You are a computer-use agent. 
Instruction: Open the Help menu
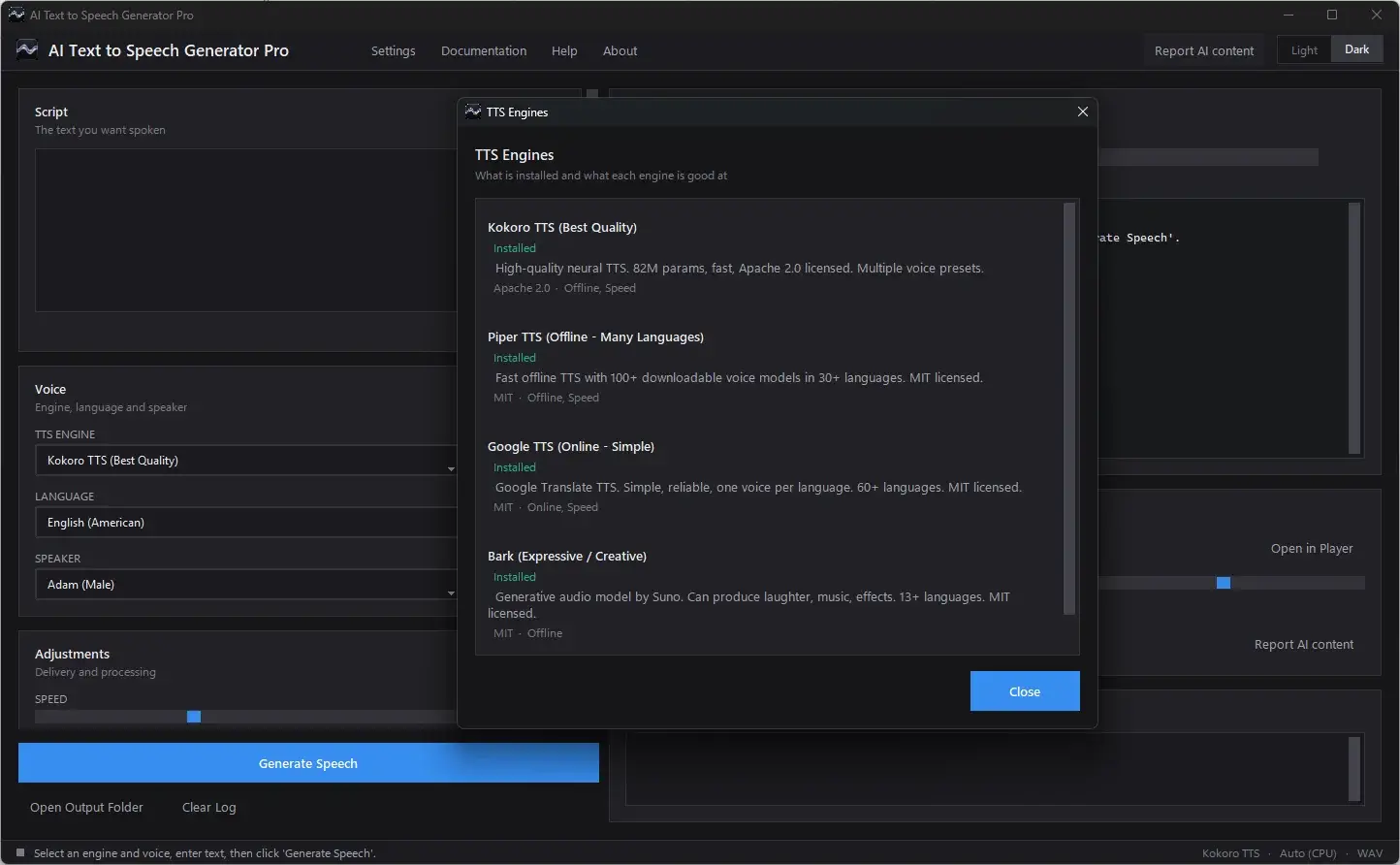[x=564, y=50]
